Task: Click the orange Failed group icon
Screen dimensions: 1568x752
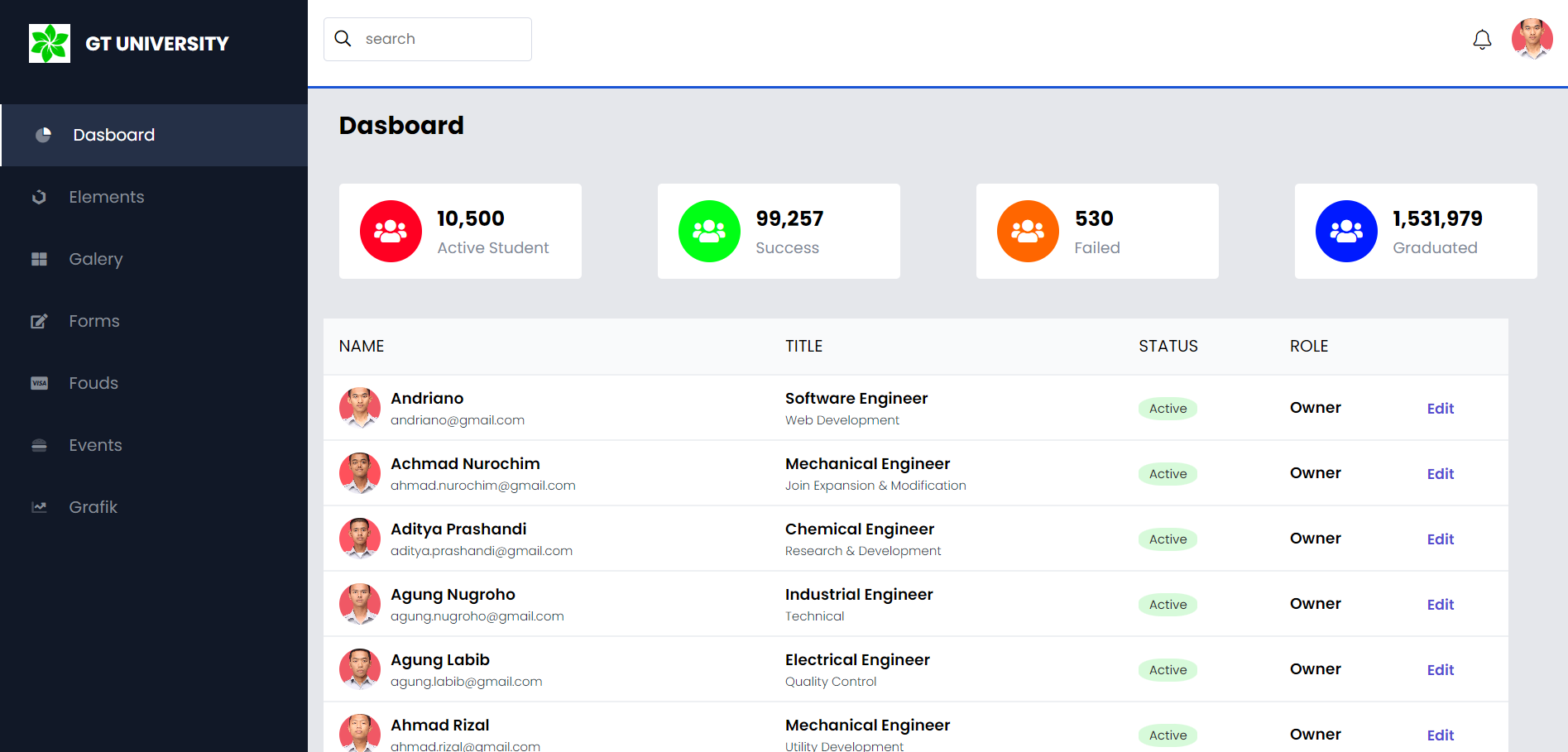Action: point(1028,232)
